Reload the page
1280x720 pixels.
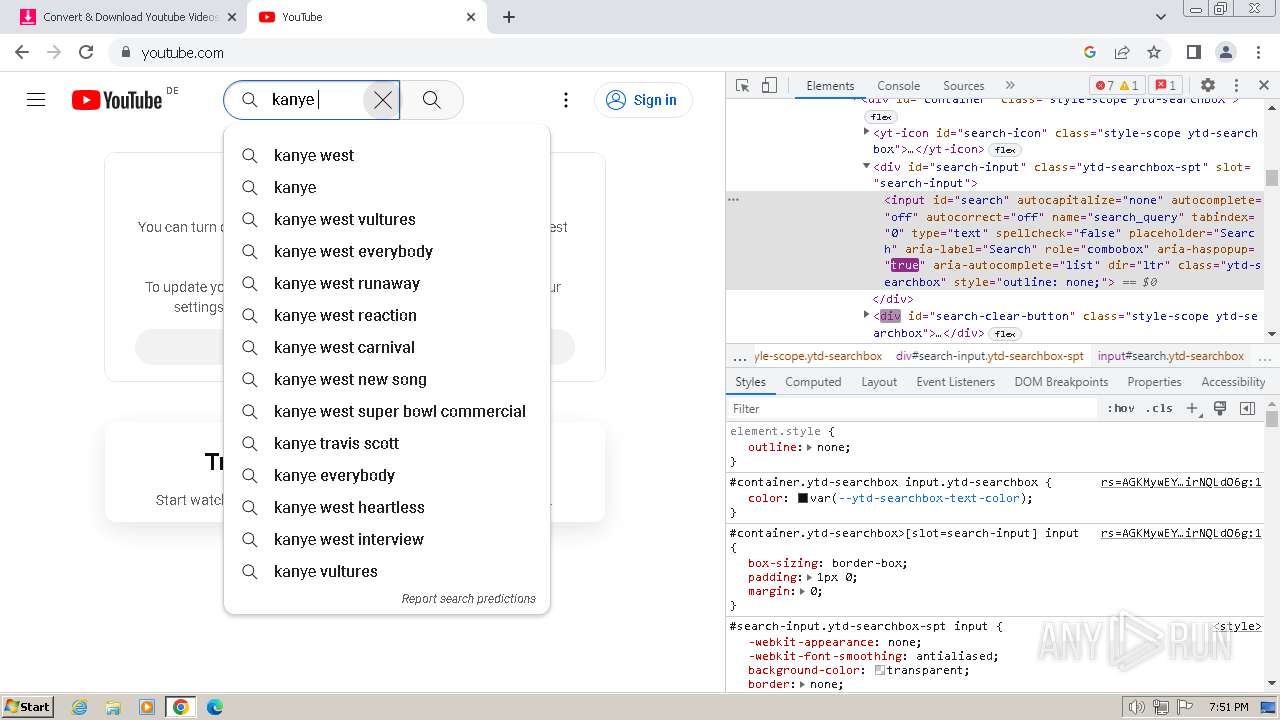click(86, 52)
